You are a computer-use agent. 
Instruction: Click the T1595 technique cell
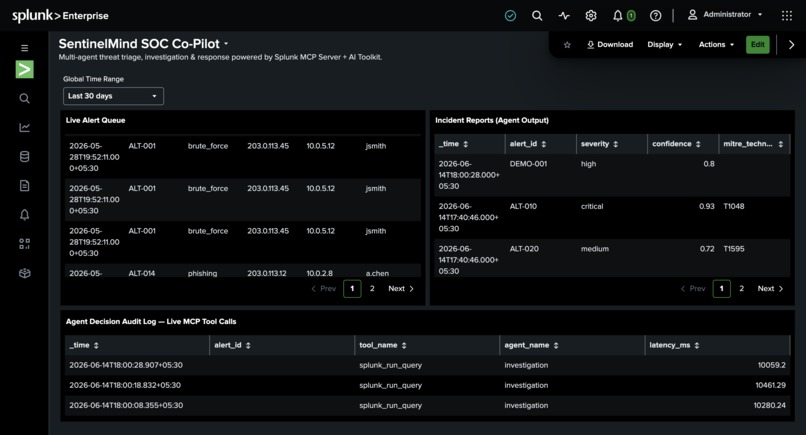pos(734,249)
